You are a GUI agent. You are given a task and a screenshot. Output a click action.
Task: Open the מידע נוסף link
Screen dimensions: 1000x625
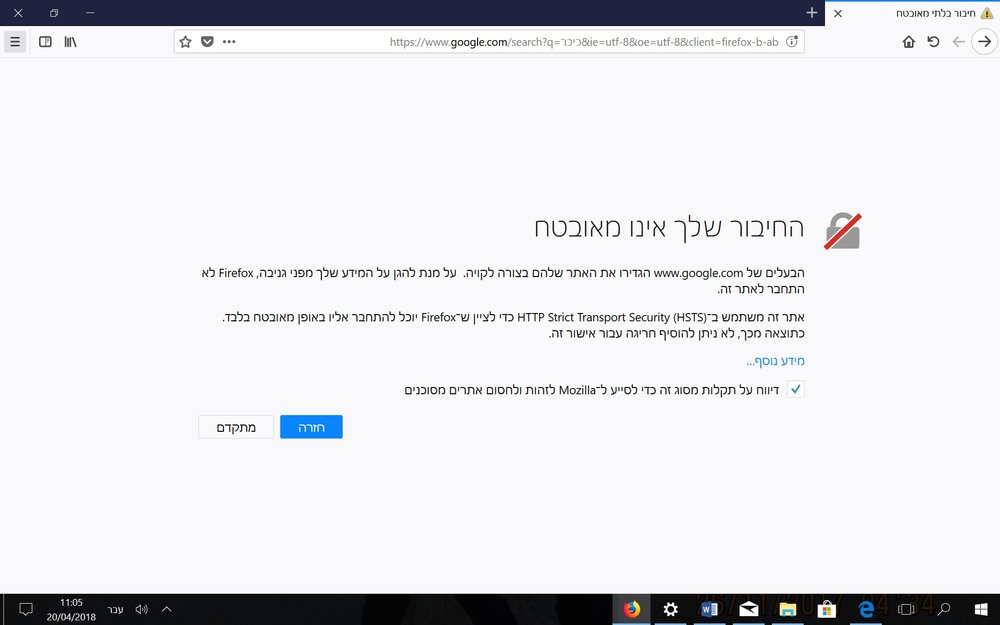tap(776, 361)
